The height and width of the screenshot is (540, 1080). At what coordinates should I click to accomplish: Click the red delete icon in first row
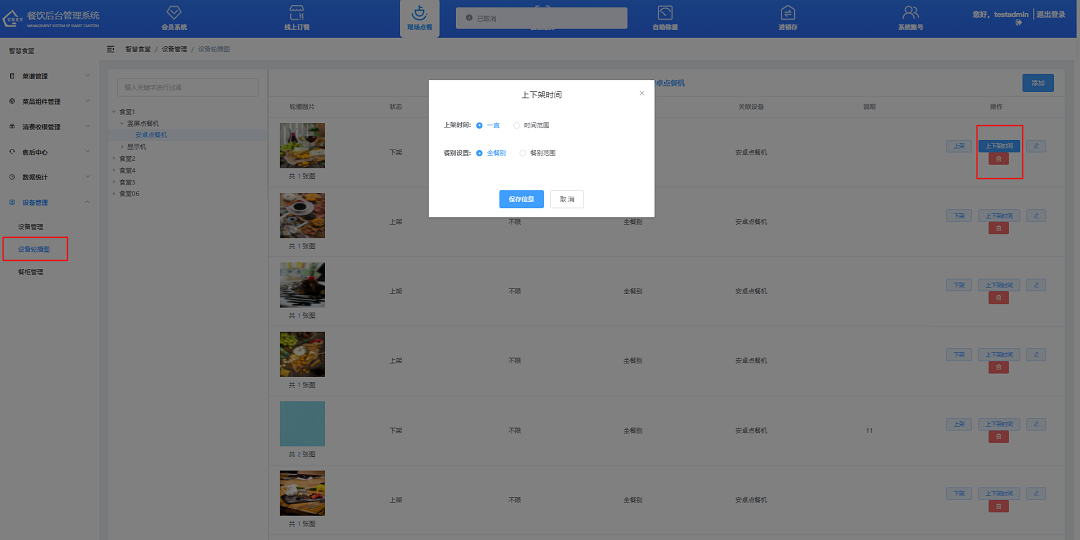point(998,159)
